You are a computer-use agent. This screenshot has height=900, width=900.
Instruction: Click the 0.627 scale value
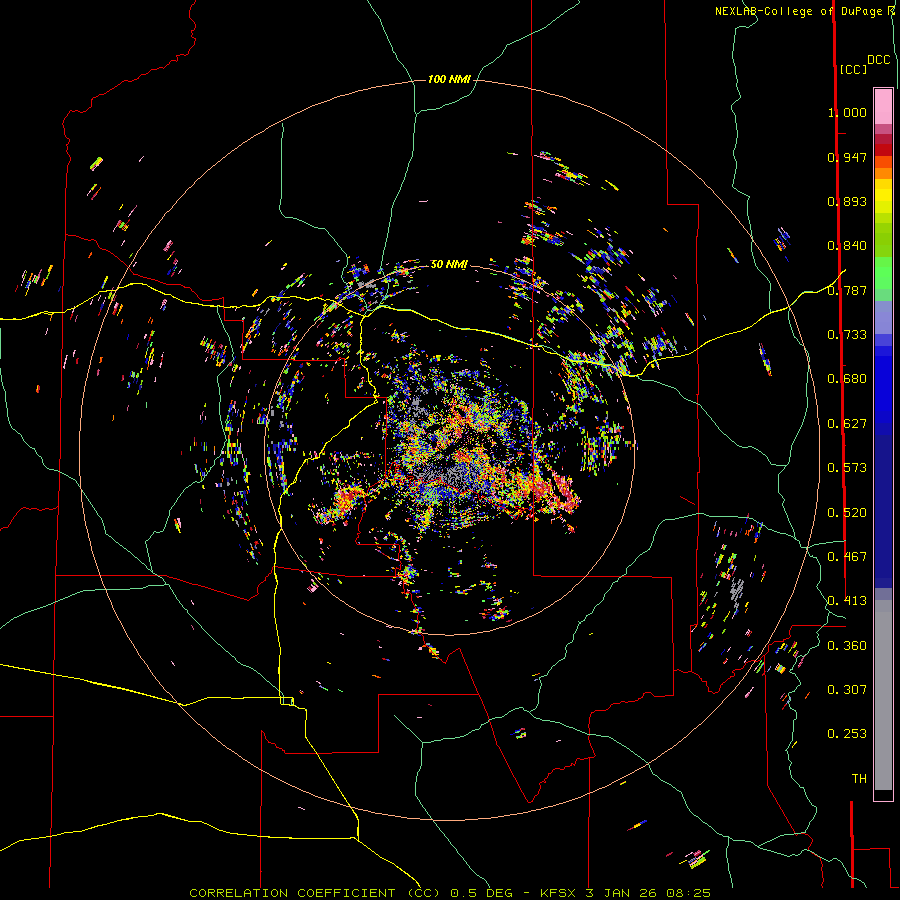pyautogui.click(x=847, y=424)
